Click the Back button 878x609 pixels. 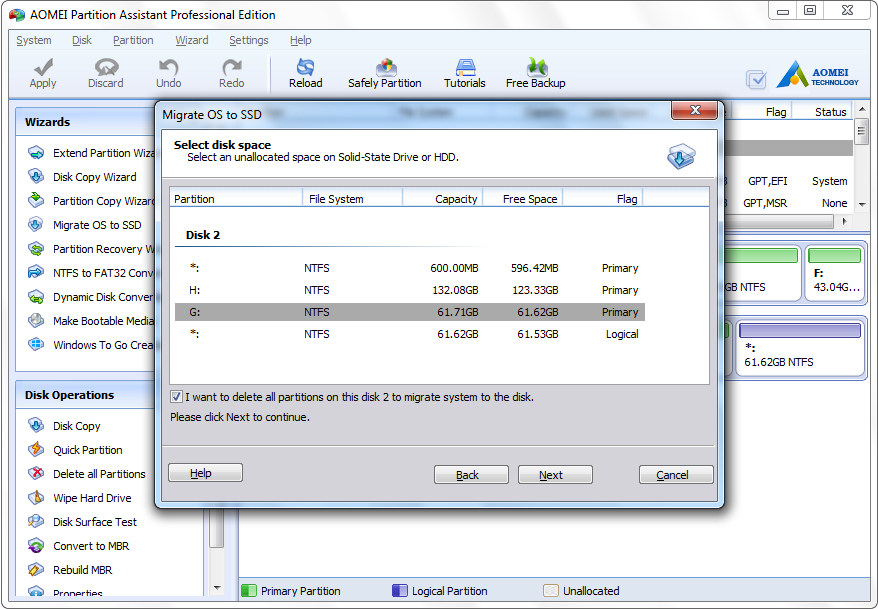coord(471,475)
